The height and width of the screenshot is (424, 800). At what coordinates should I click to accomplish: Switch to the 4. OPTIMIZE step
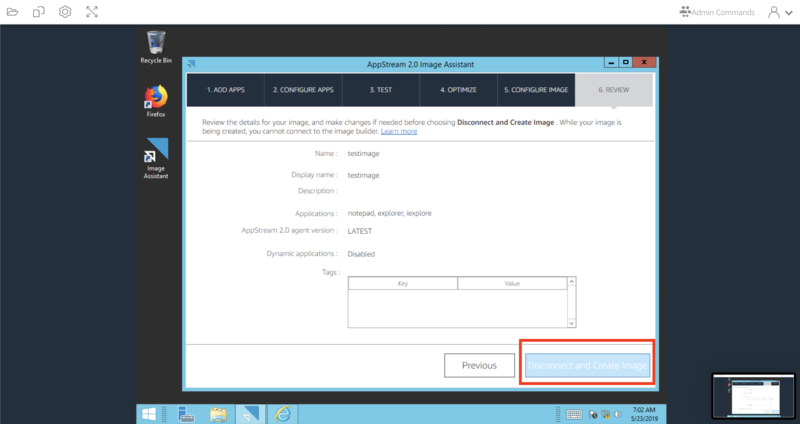coord(458,90)
